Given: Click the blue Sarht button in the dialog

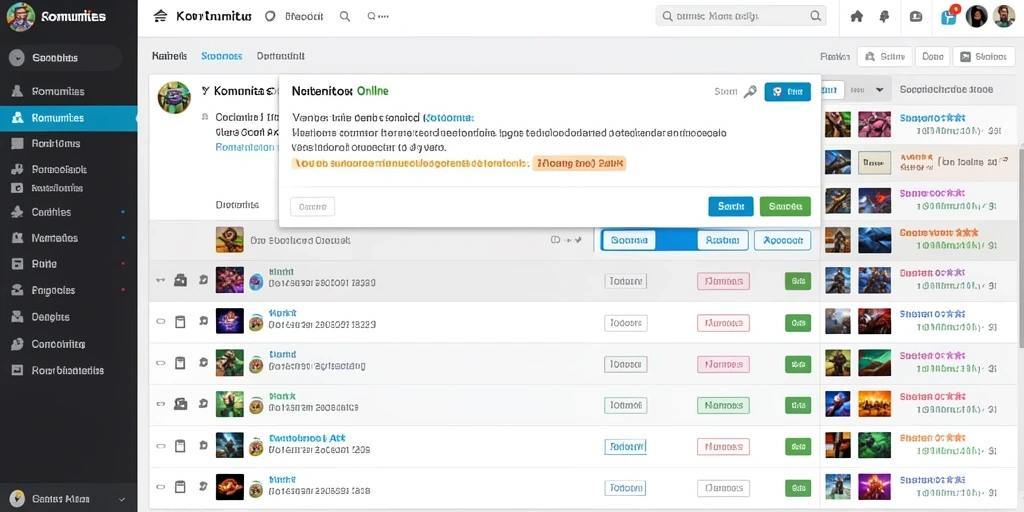Looking at the screenshot, I should coord(731,206).
